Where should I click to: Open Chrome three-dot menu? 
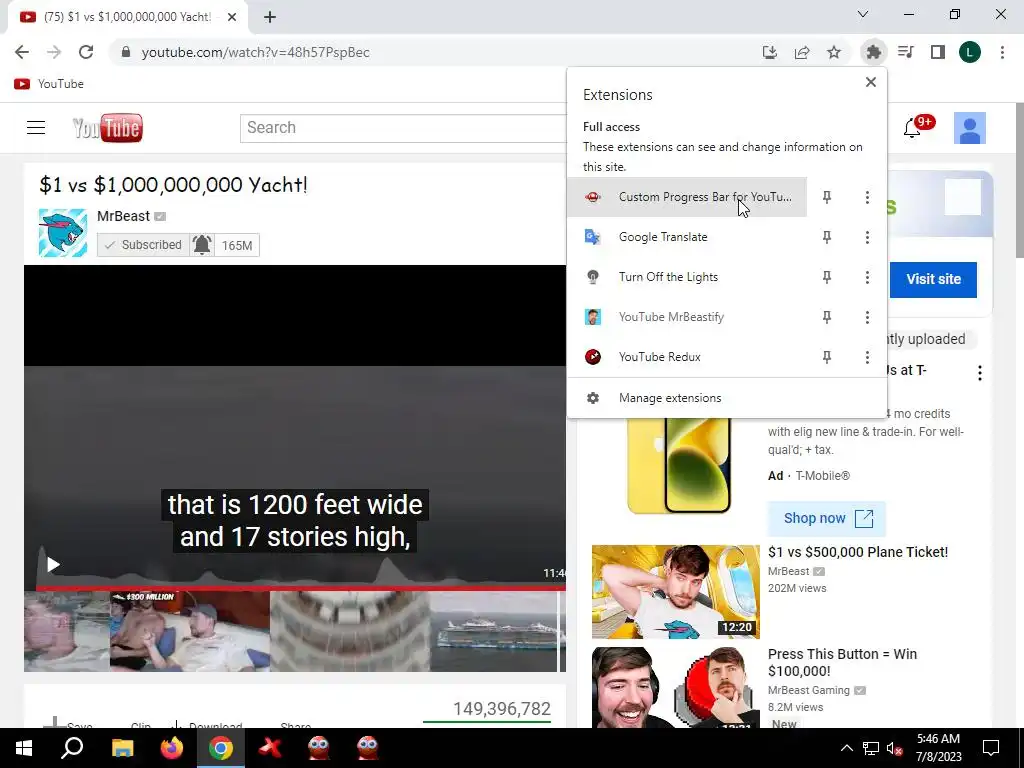(1002, 52)
